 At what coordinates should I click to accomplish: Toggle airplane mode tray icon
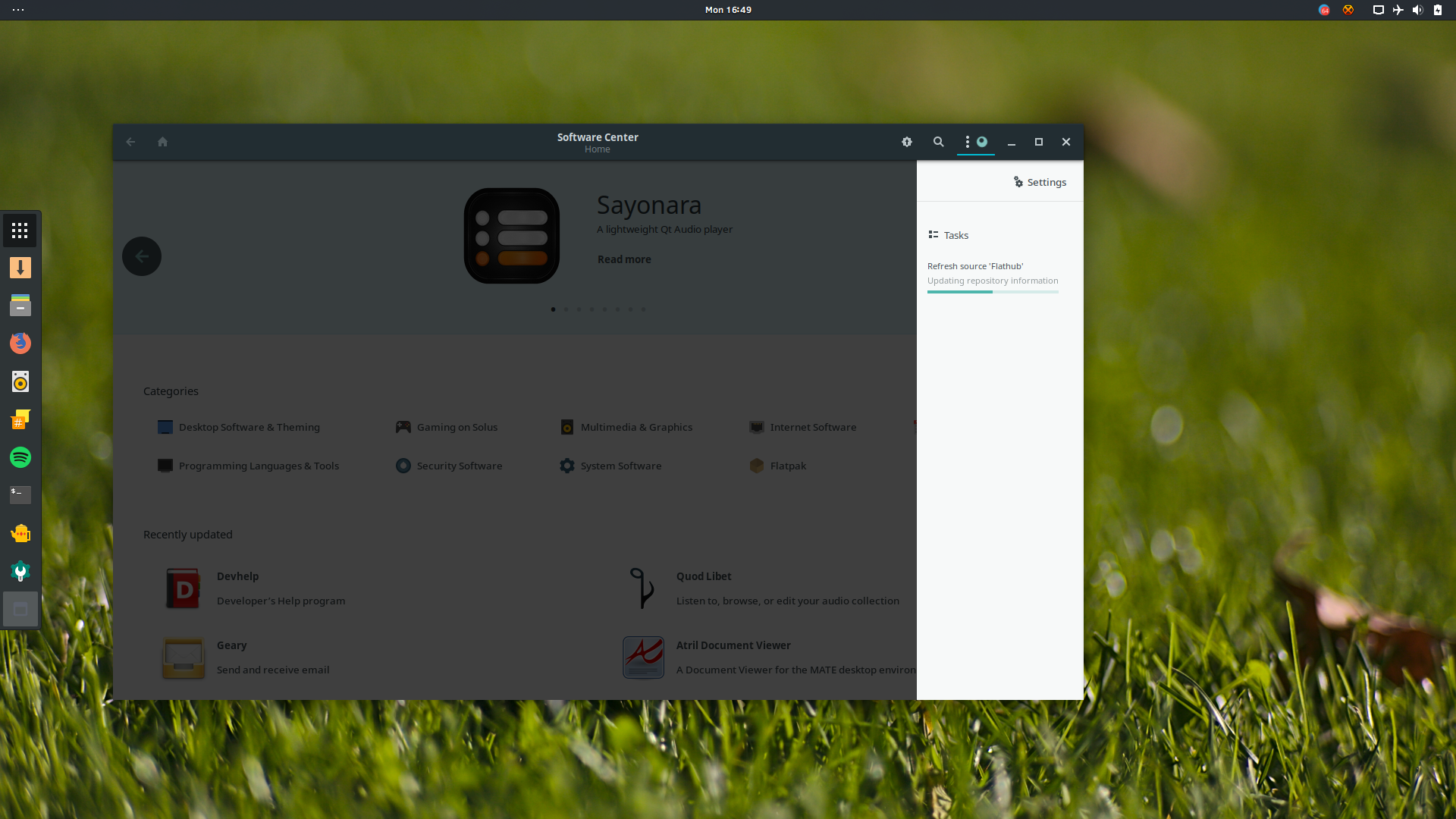(1398, 10)
